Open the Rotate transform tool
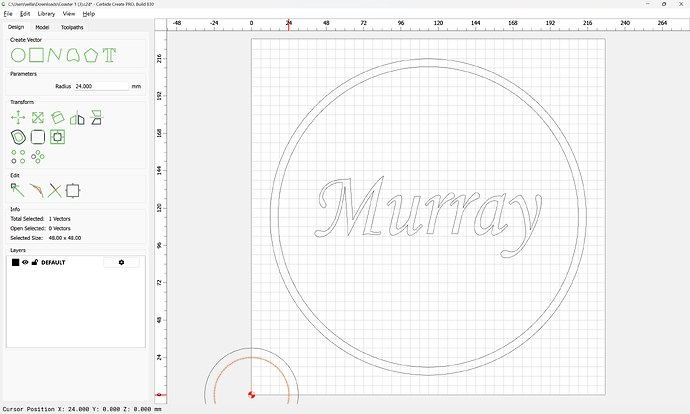 57,118
